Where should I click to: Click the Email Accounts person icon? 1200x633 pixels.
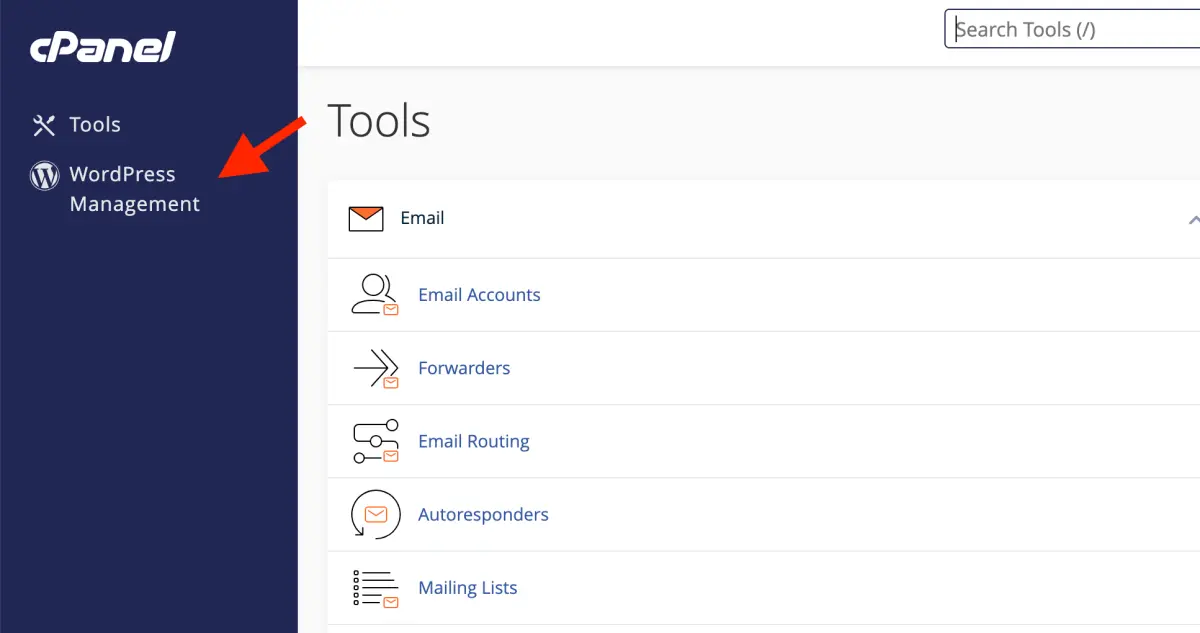point(374,294)
